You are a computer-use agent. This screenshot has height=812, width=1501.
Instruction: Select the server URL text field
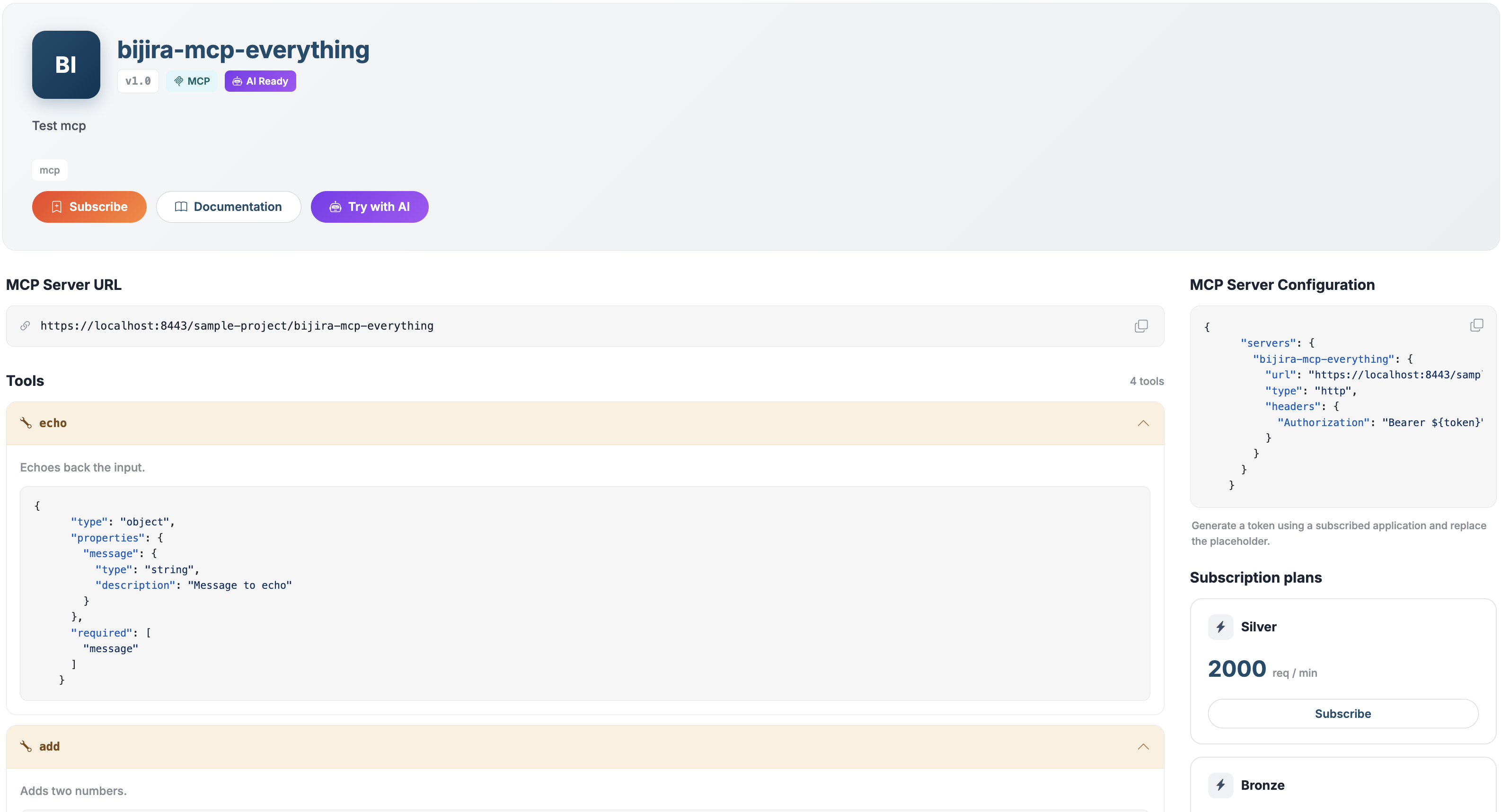pos(585,326)
